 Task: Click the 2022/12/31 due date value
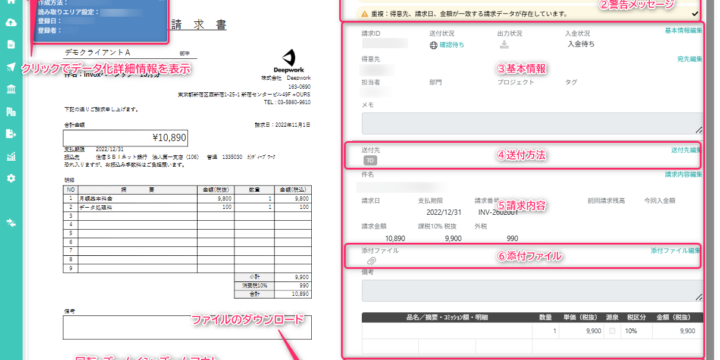[x=444, y=213]
